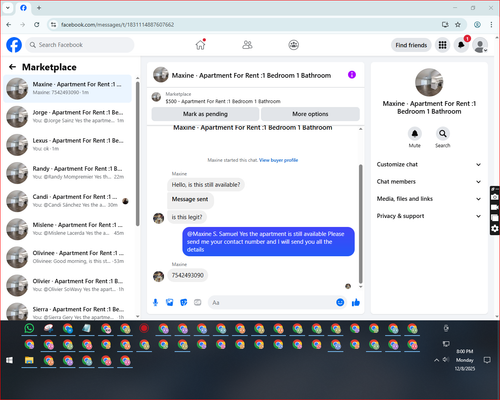Open the Friends icon in top navigation
This screenshot has width=500, height=400.
pyautogui.click(x=247, y=45)
